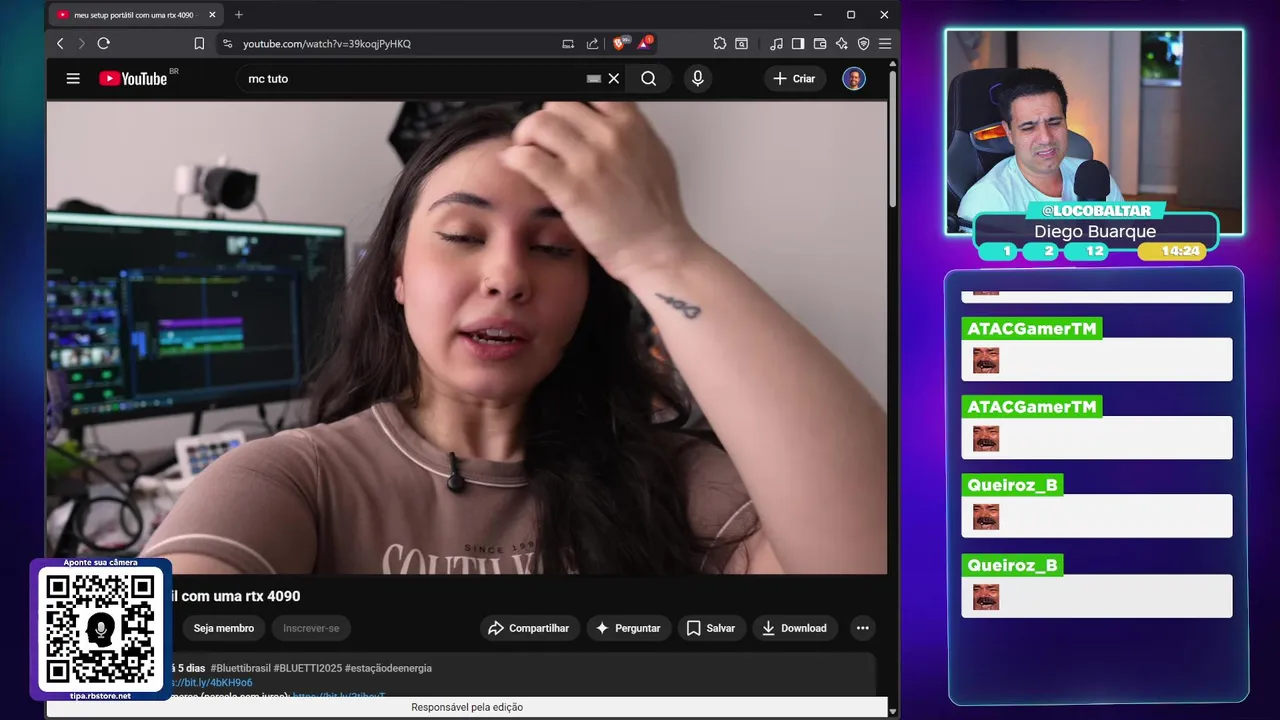Open the browser extensions puzzle icon
This screenshot has height=720, width=1280.
tap(720, 44)
